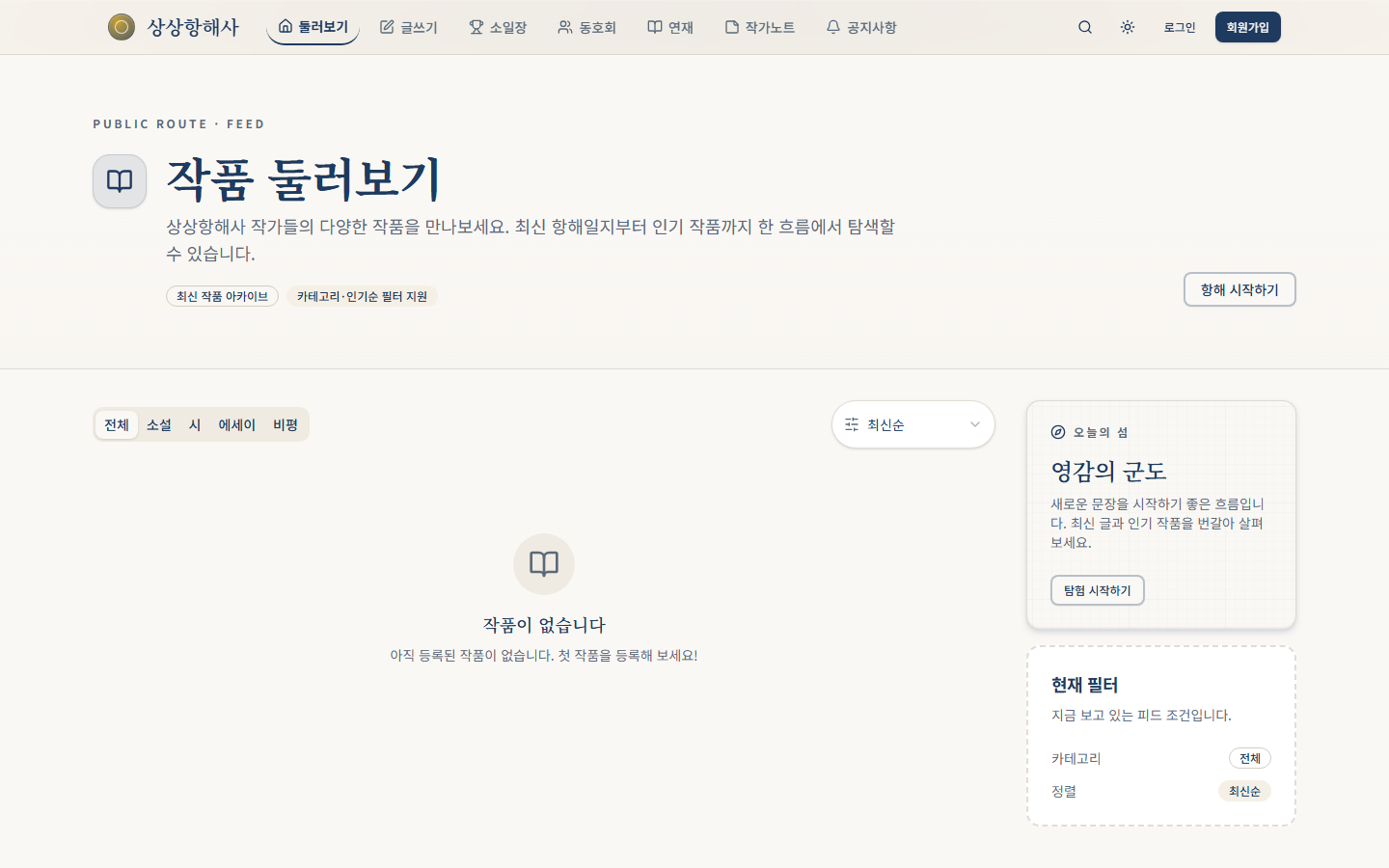Open the search magnifier icon

pyautogui.click(x=1085, y=27)
